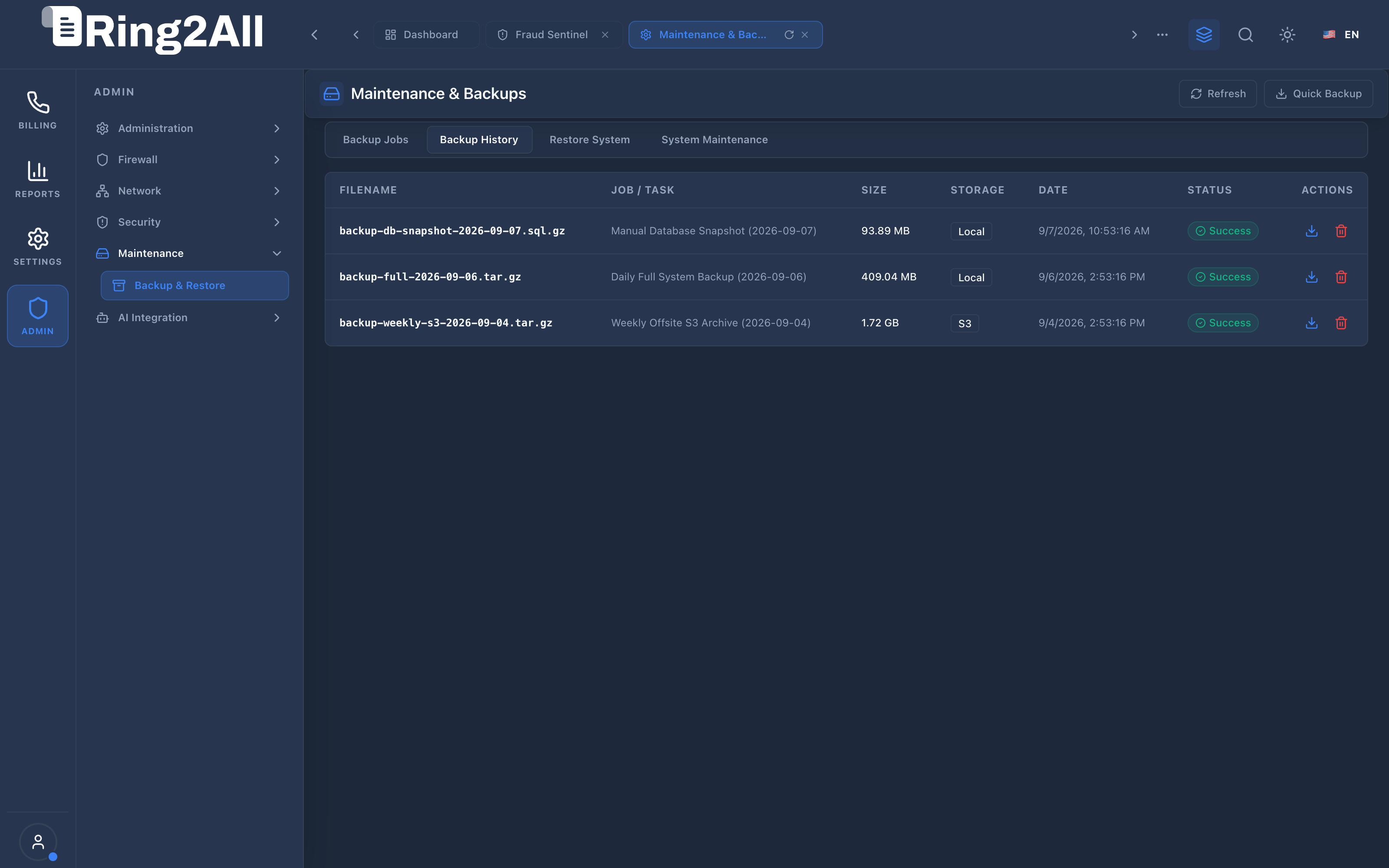Viewport: 1389px width, 868px height.
Task: Download backup-db-snapshot-2026-09-07.sql.gz
Action: pos(1311,231)
